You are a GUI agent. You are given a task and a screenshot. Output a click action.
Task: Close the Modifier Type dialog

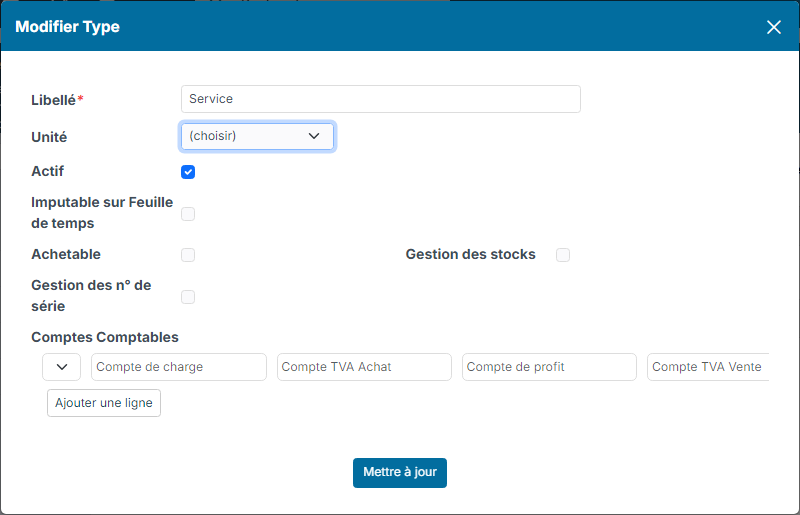pos(773,27)
